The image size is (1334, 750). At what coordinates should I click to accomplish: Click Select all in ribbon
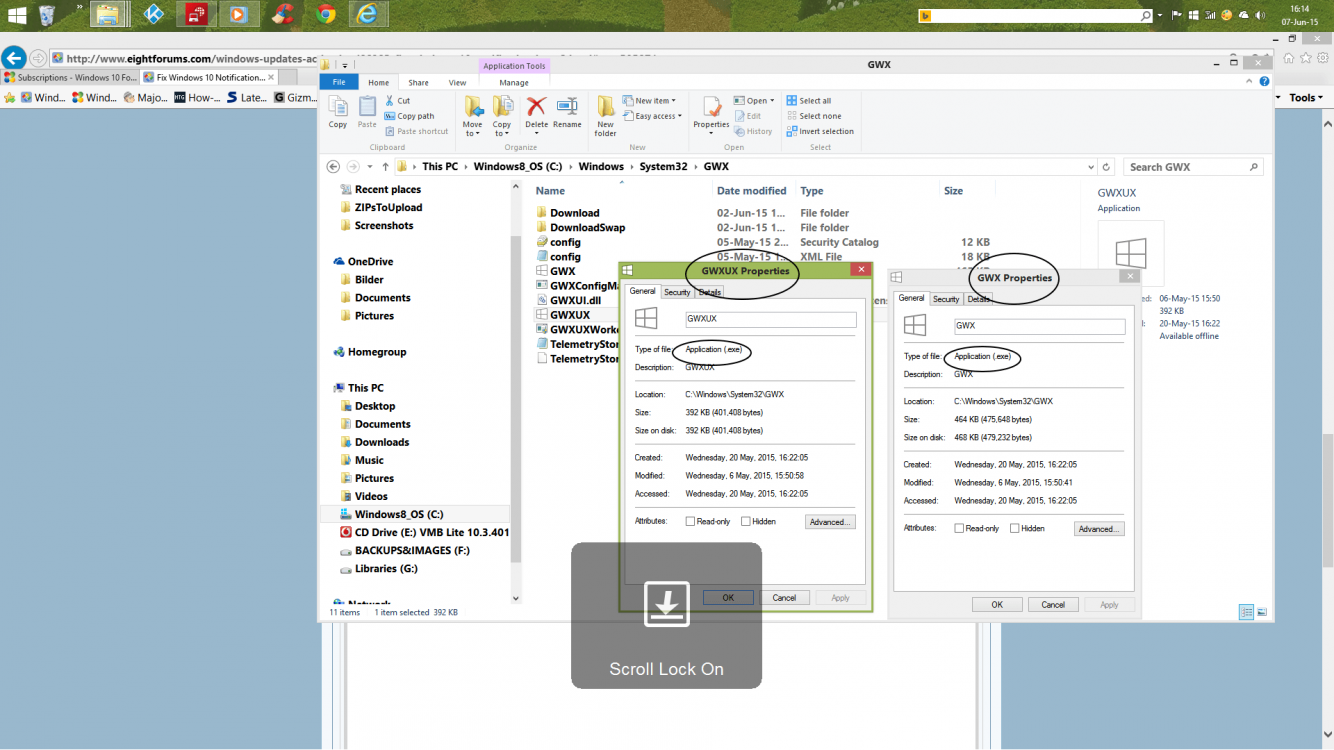808,101
